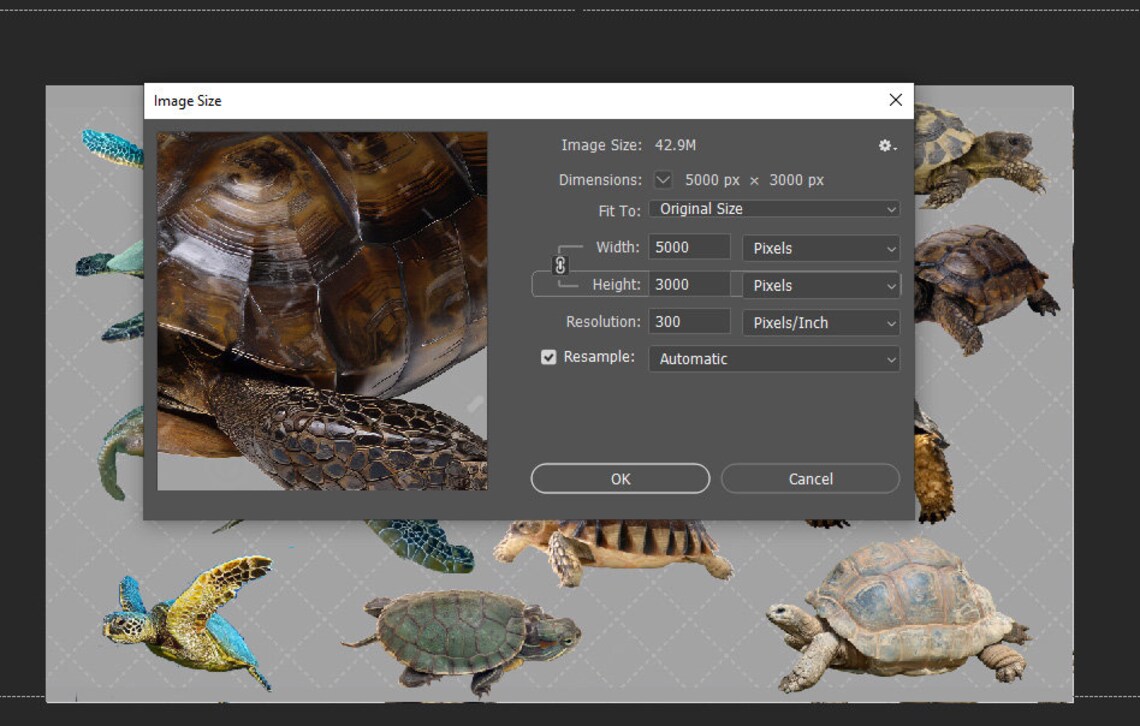Open the Resample method dropdown set to Automatic
This screenshot has width=1140, height=726.
click(x=774, y=359)
